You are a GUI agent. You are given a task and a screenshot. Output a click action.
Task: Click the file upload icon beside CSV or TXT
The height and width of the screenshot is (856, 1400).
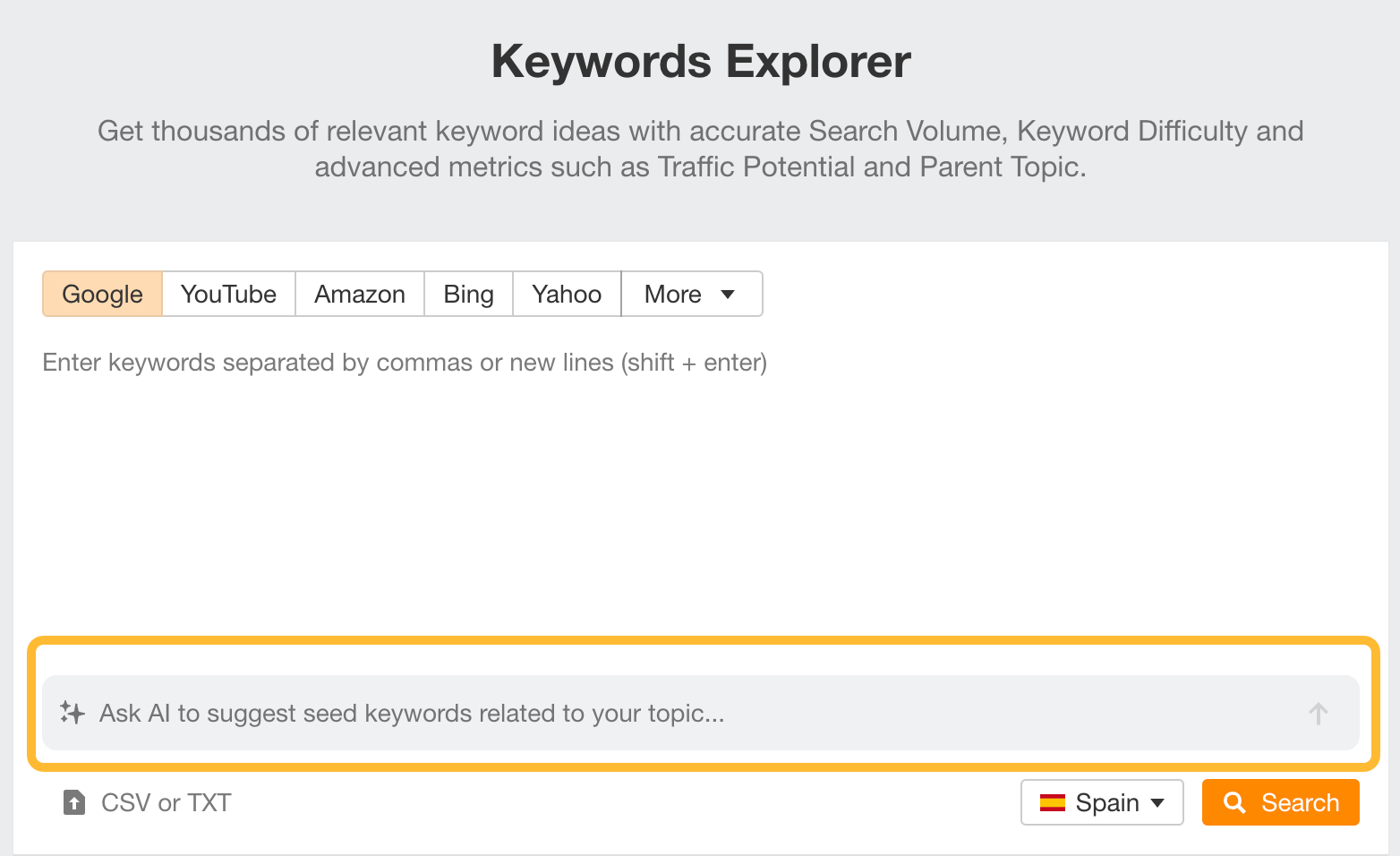click(73, 802)
